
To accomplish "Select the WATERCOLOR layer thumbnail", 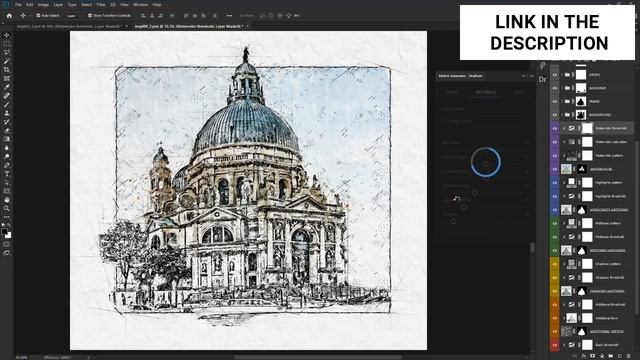I will click(x=566, y=169).
